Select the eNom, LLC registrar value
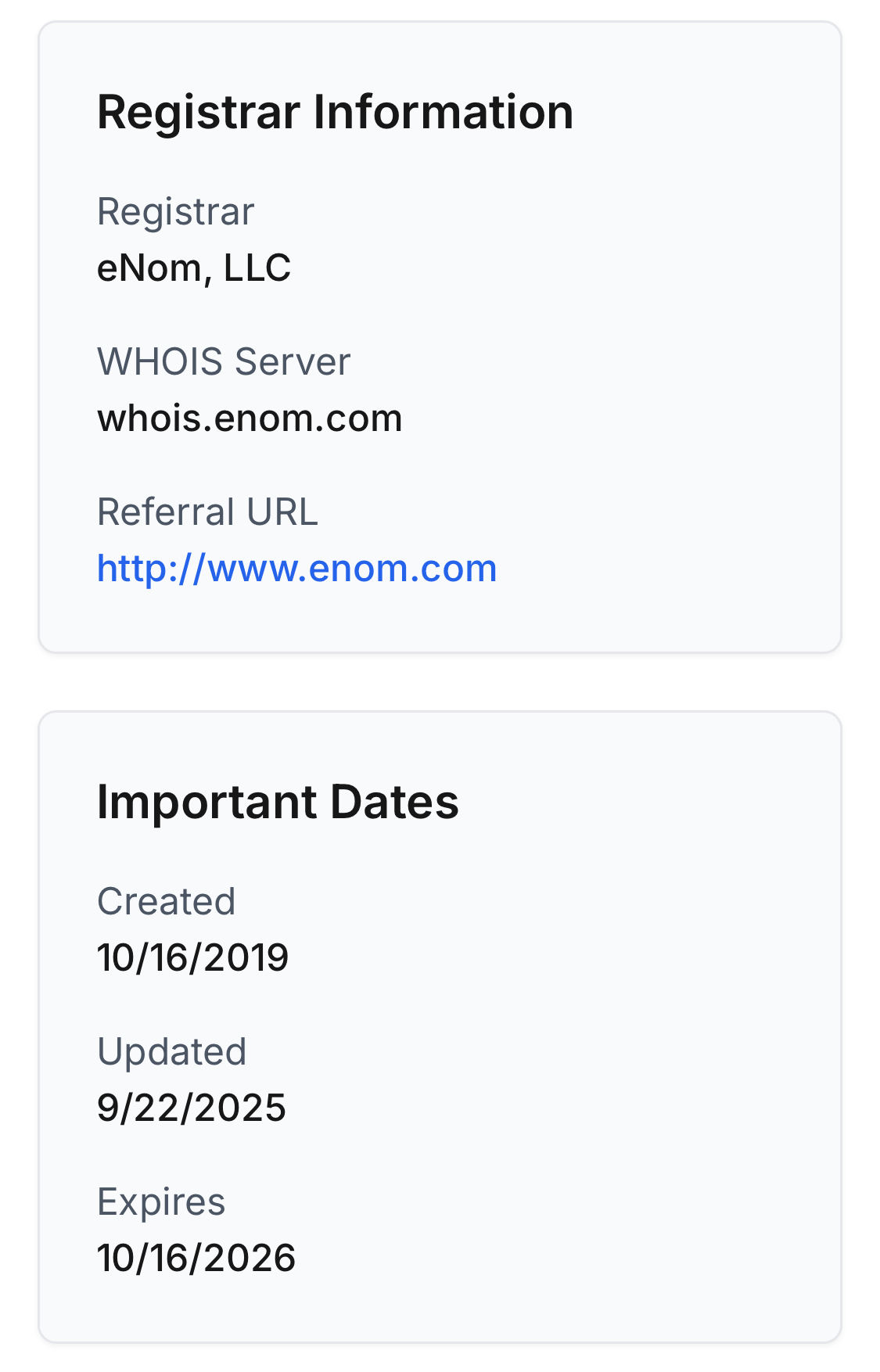Screen dimensions: 880x1372 click(193, 268)
